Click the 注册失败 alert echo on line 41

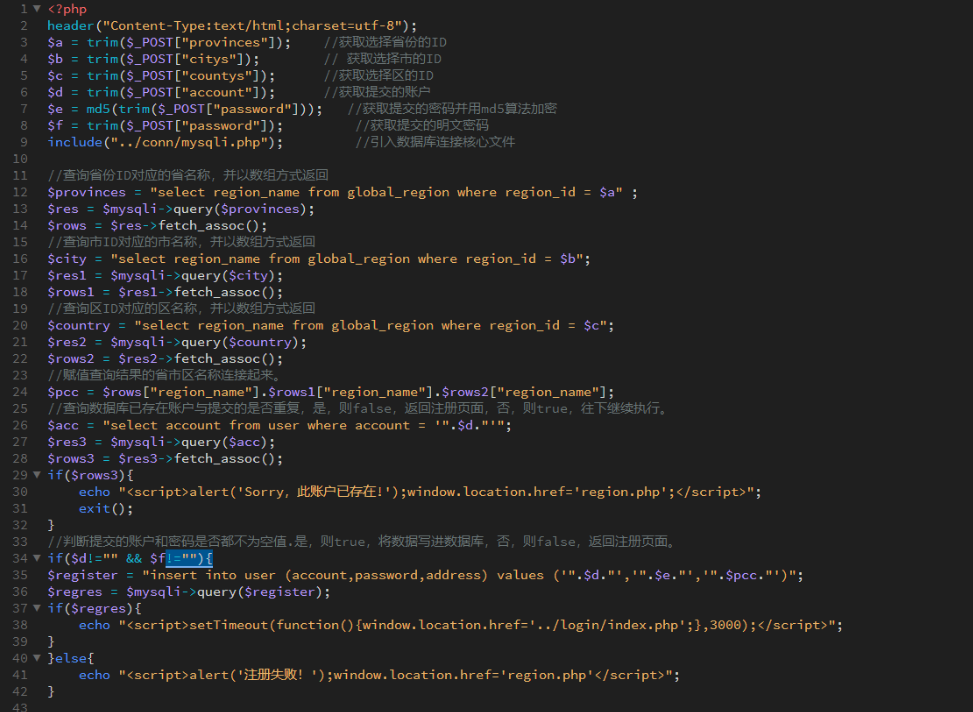(379, 675)
